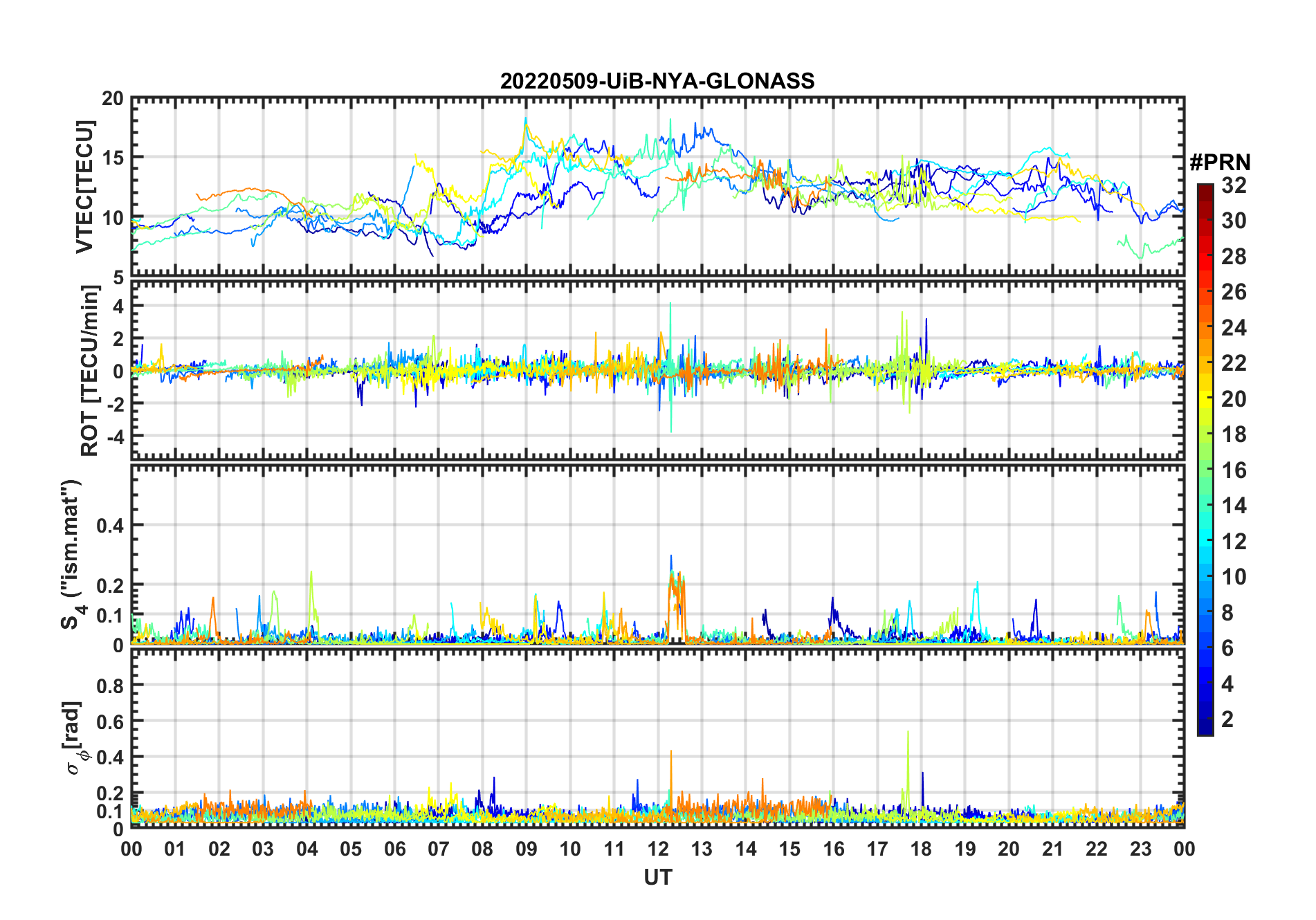Select PRN colorbar tick label 24
Viewport: 1316px width, 920px height.
[1234, 328]
